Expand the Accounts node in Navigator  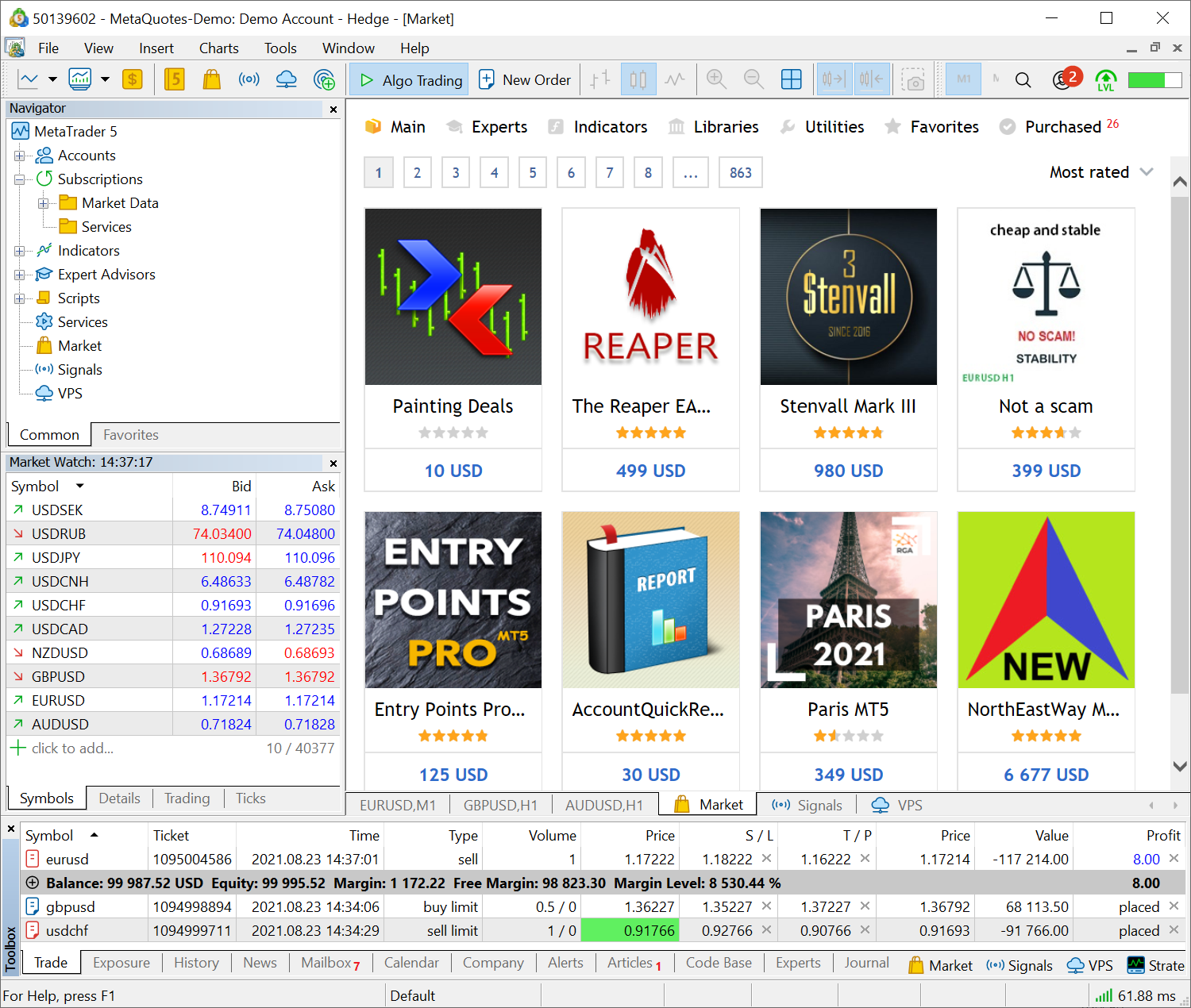point(20,156)
